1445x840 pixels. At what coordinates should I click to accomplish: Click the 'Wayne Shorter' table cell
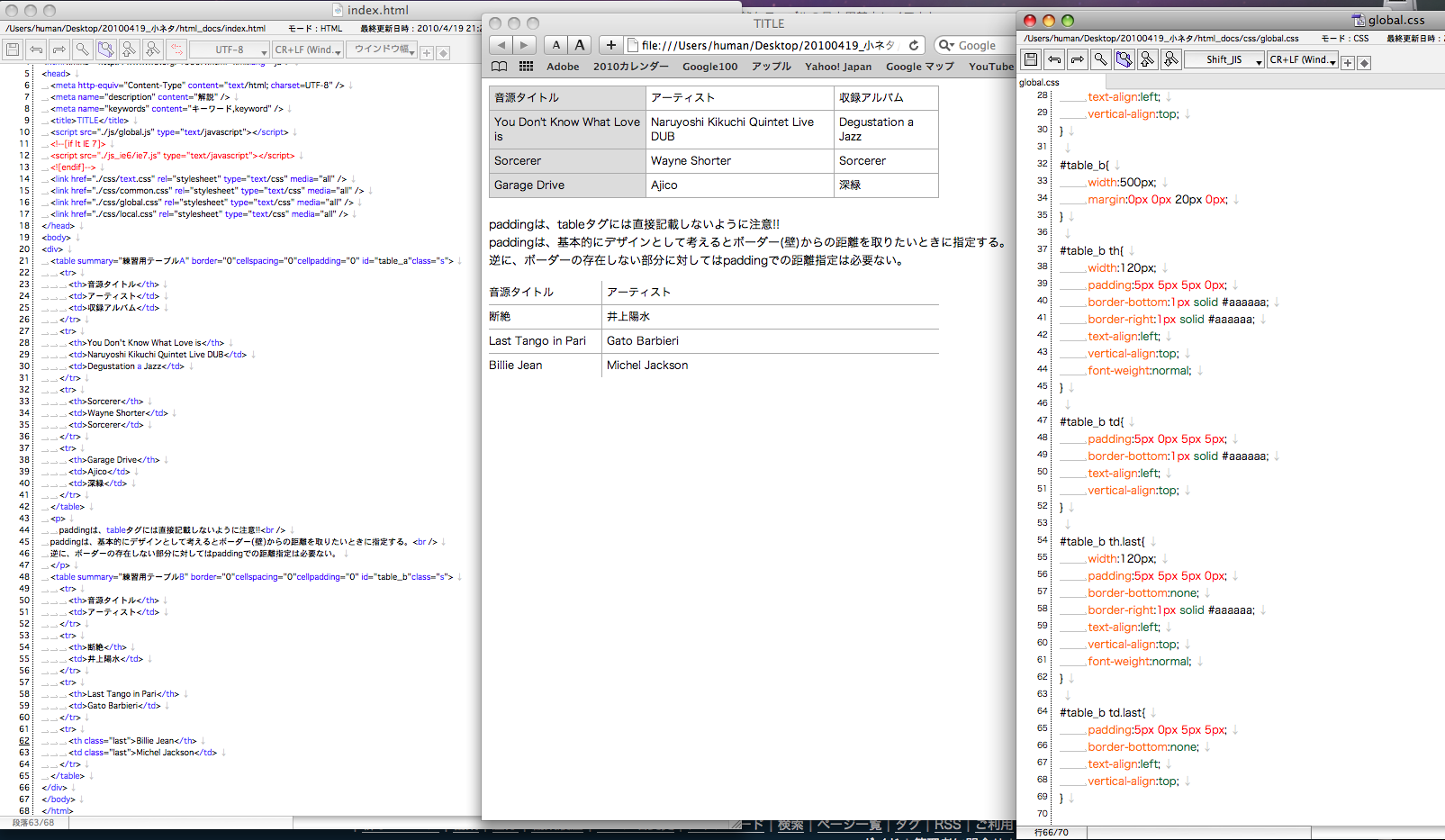click(740, 161)
